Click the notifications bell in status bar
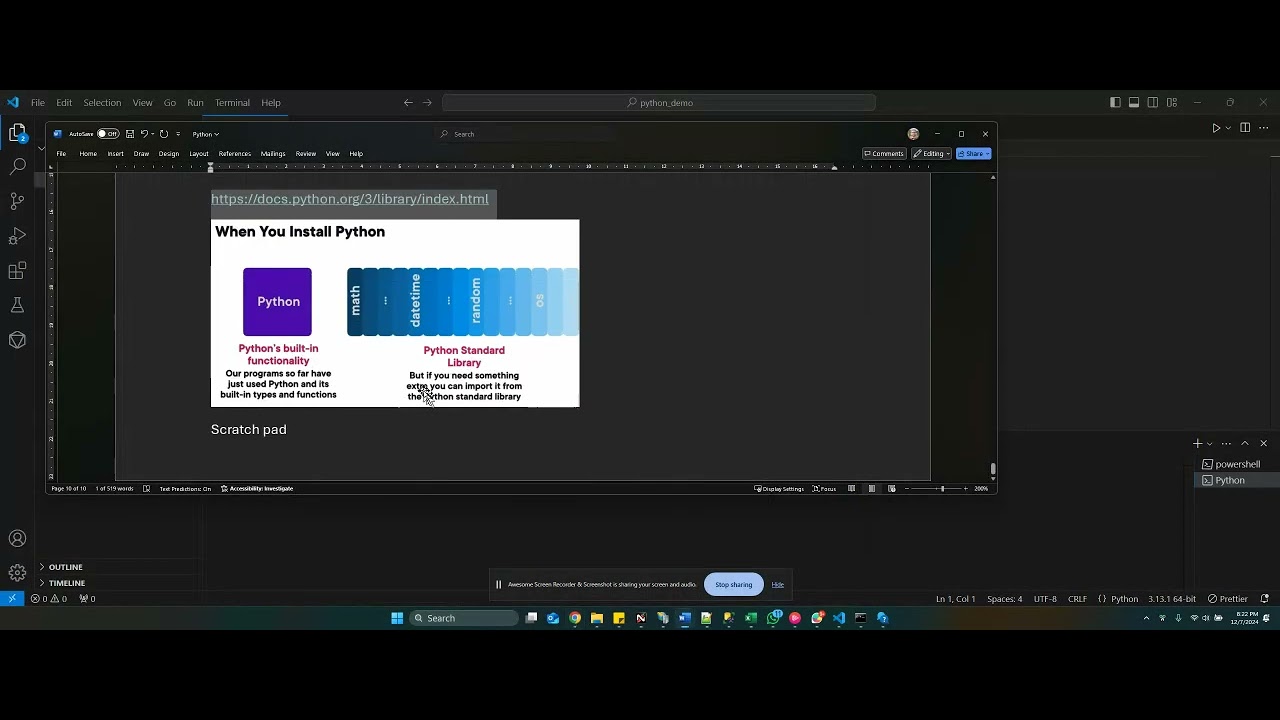The width and height of the screenshot is (1280, 720). (x=1267, y=599)
